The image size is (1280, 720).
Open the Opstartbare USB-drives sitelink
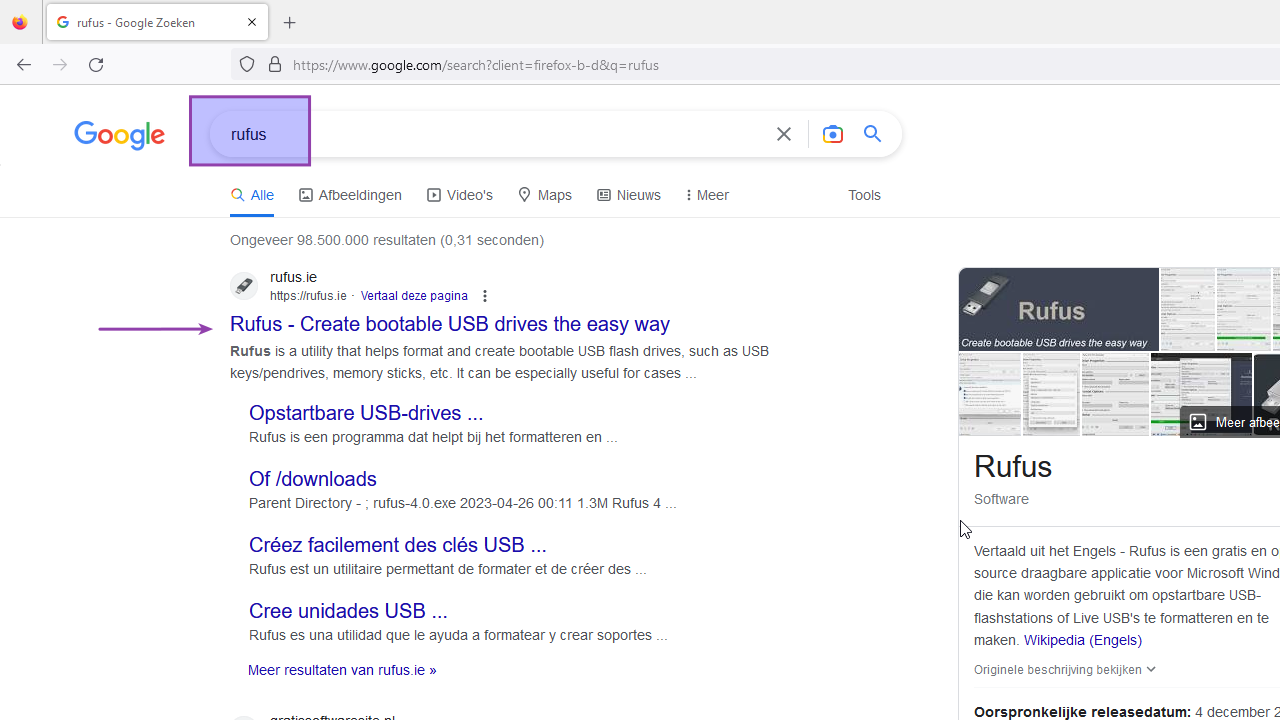tap(366, 413)
